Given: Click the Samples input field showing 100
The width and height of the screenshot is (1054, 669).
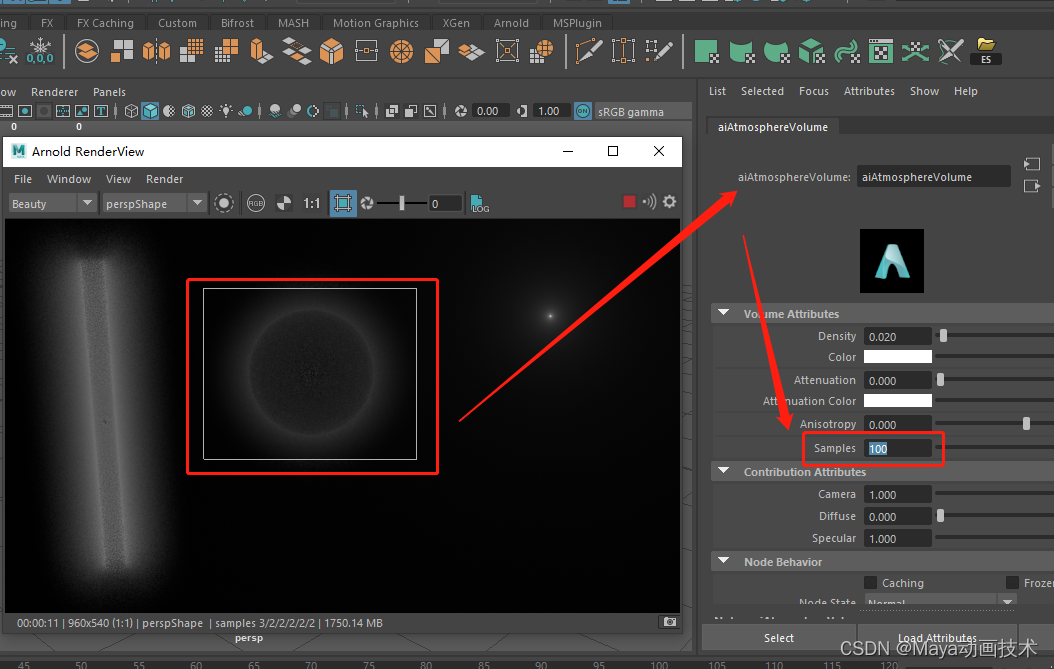Looking at the screenshot, I should point(897,448).
